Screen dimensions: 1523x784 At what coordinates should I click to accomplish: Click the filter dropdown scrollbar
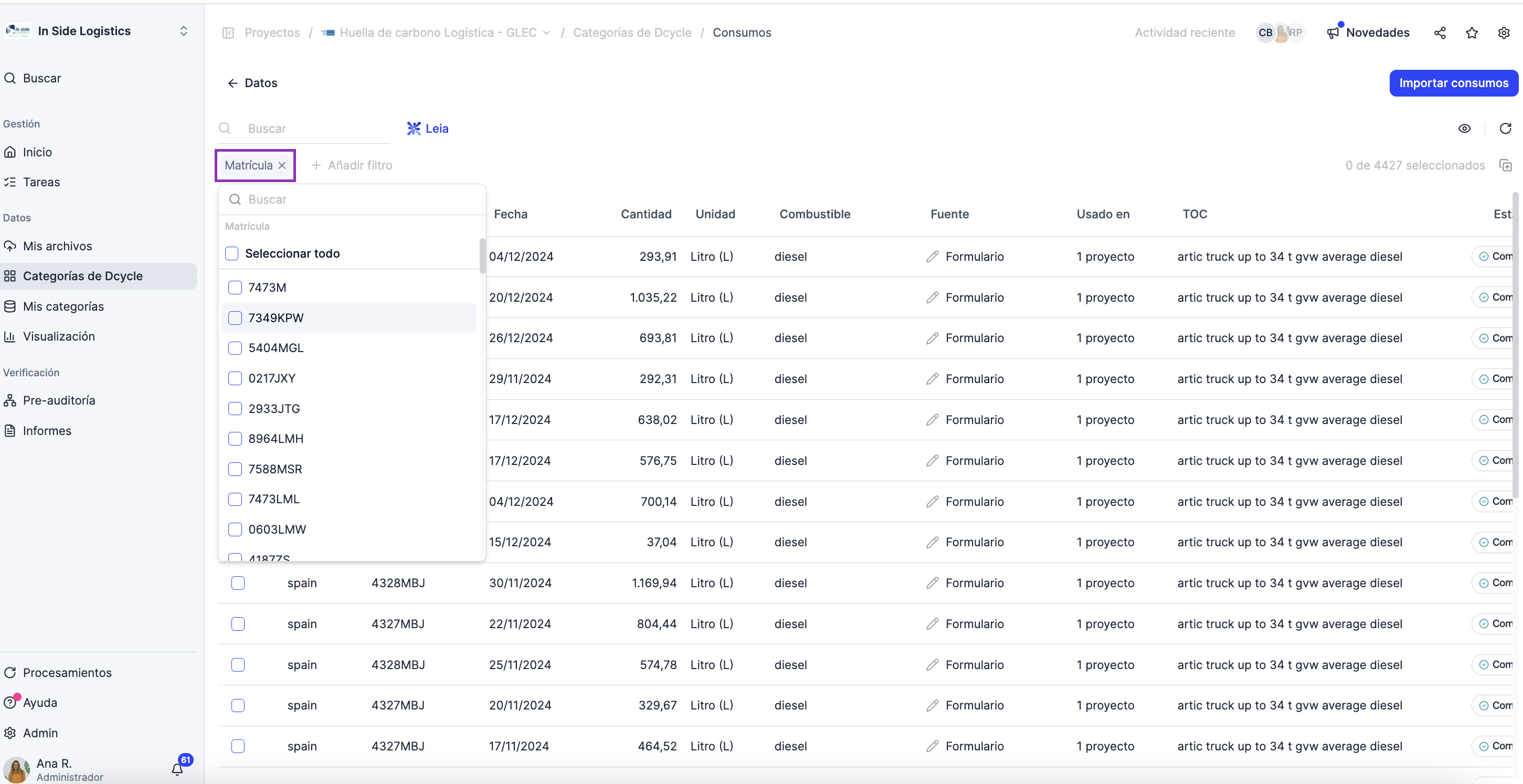(x=482, y=256)
